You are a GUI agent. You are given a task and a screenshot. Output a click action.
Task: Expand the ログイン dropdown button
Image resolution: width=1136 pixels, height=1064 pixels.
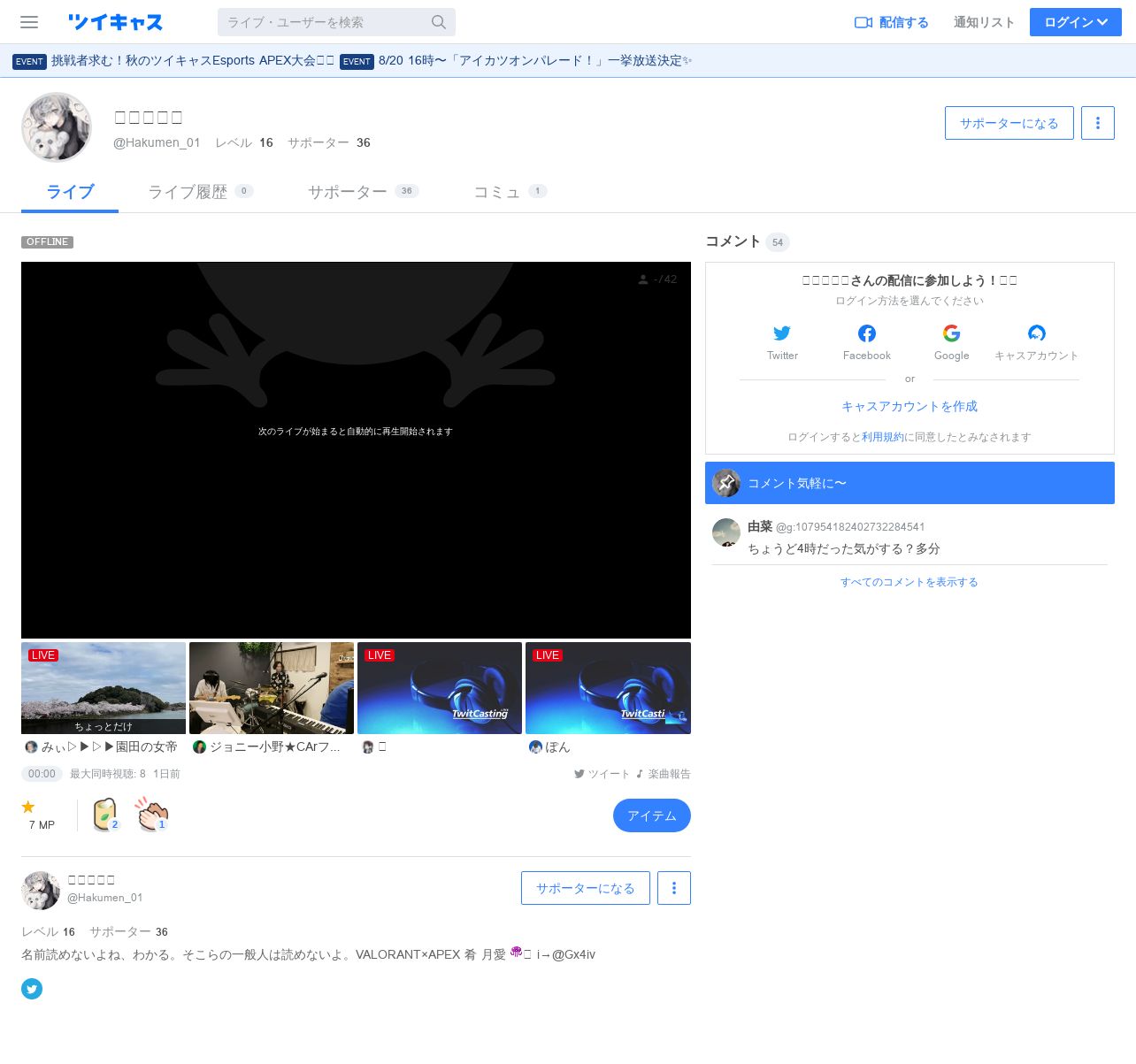(1075, 22)
